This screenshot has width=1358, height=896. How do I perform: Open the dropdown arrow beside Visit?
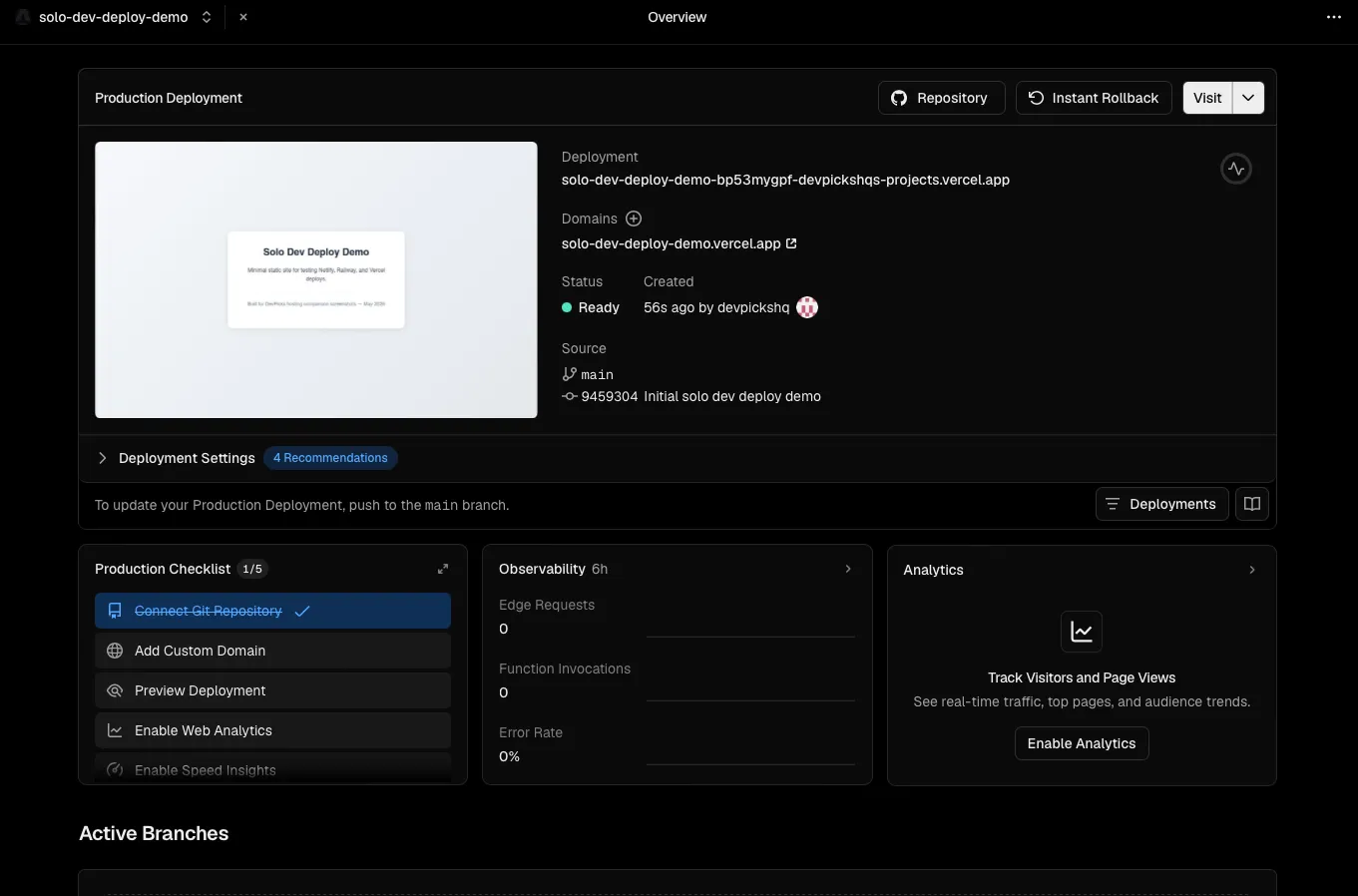pyautogui.click(x=1248, y=98)
